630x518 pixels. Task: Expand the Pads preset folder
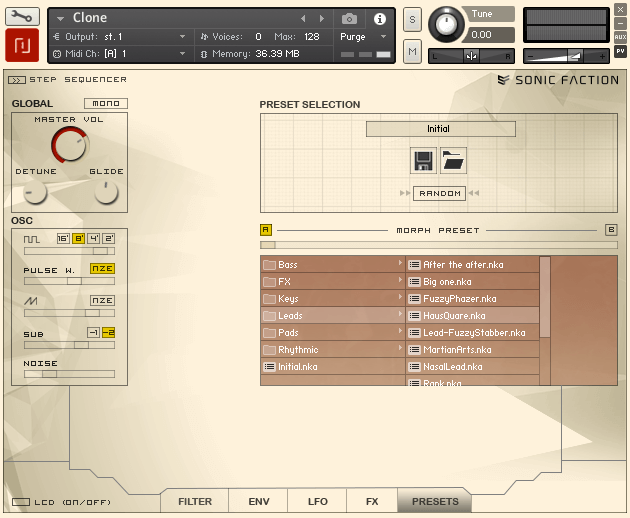pyautogui.click(x=400, y=331)
